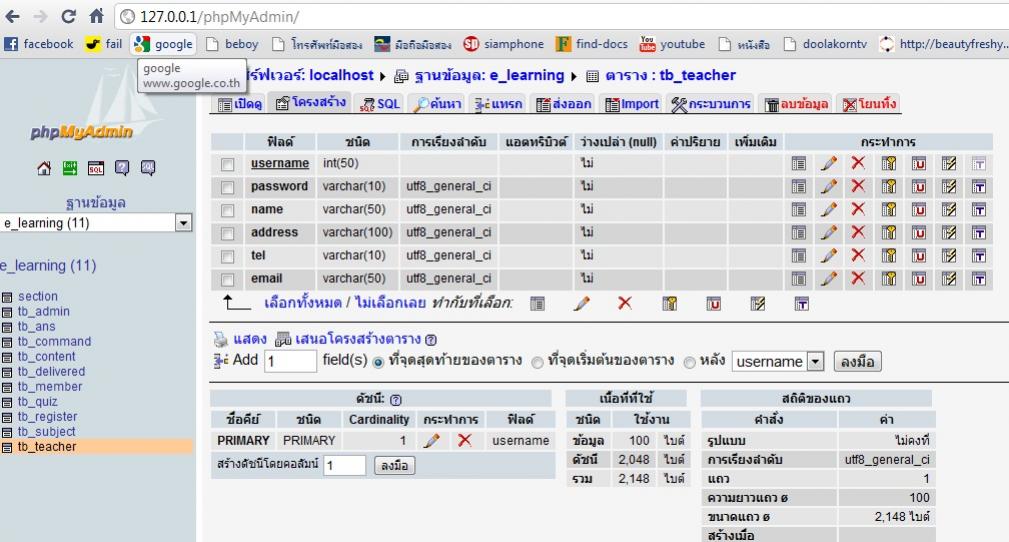
Task: Open the SQL query window icon in sidebar
Action: (96, 169)
